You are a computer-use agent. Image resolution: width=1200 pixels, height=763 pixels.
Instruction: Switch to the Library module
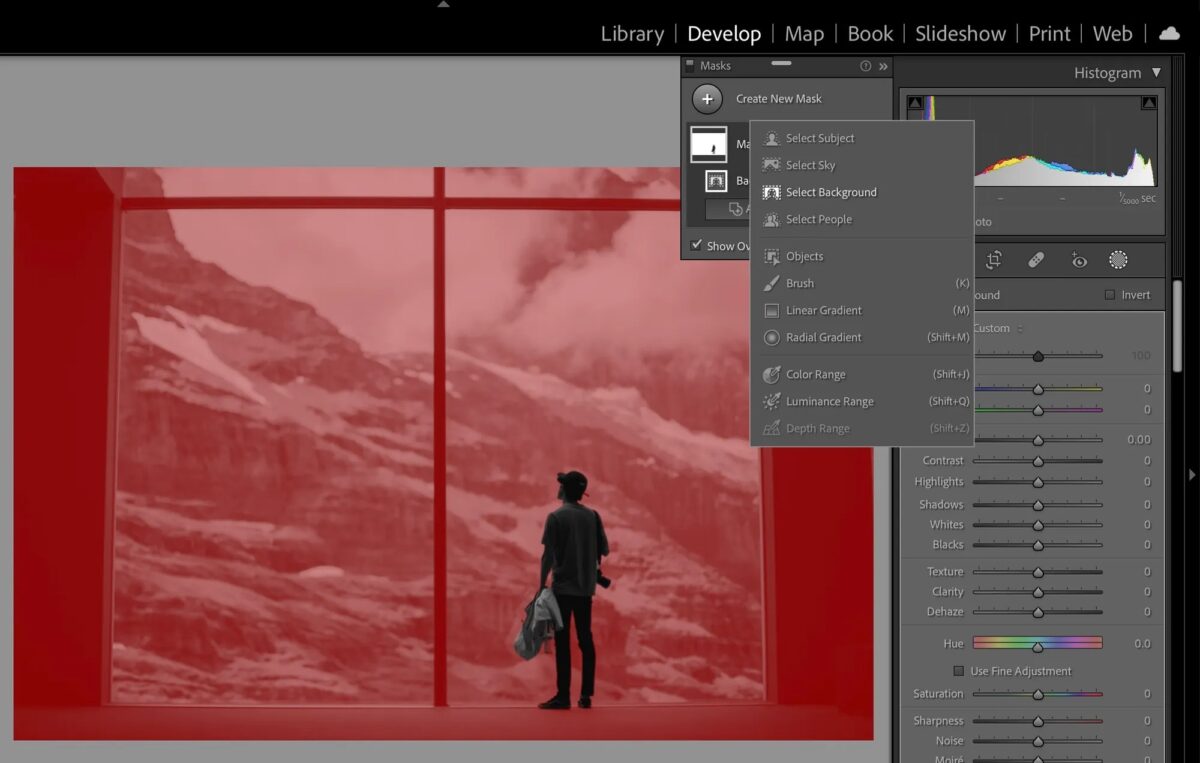631,33
